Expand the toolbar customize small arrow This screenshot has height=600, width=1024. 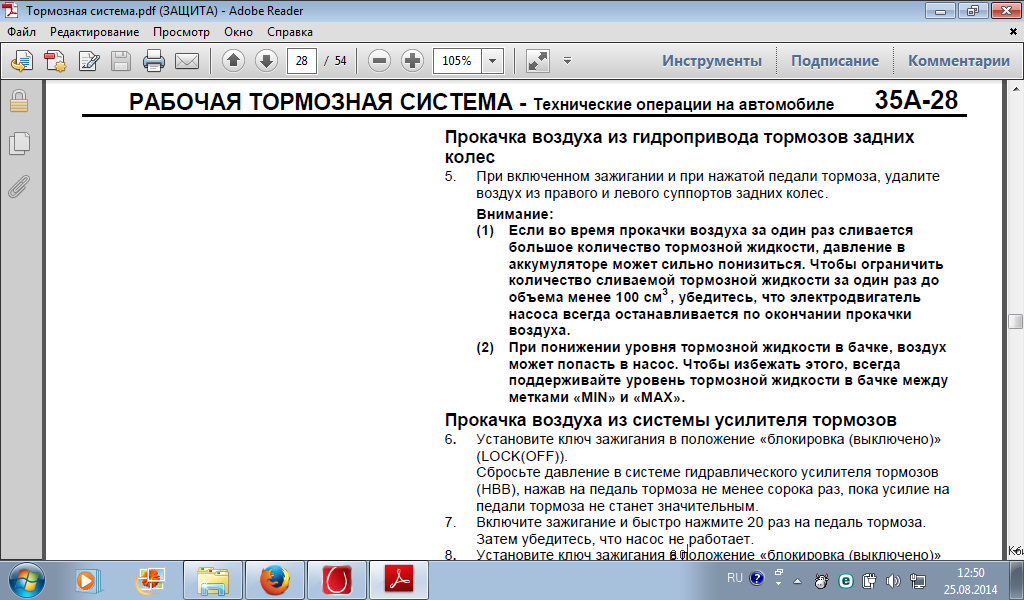(x=567, y=61)
